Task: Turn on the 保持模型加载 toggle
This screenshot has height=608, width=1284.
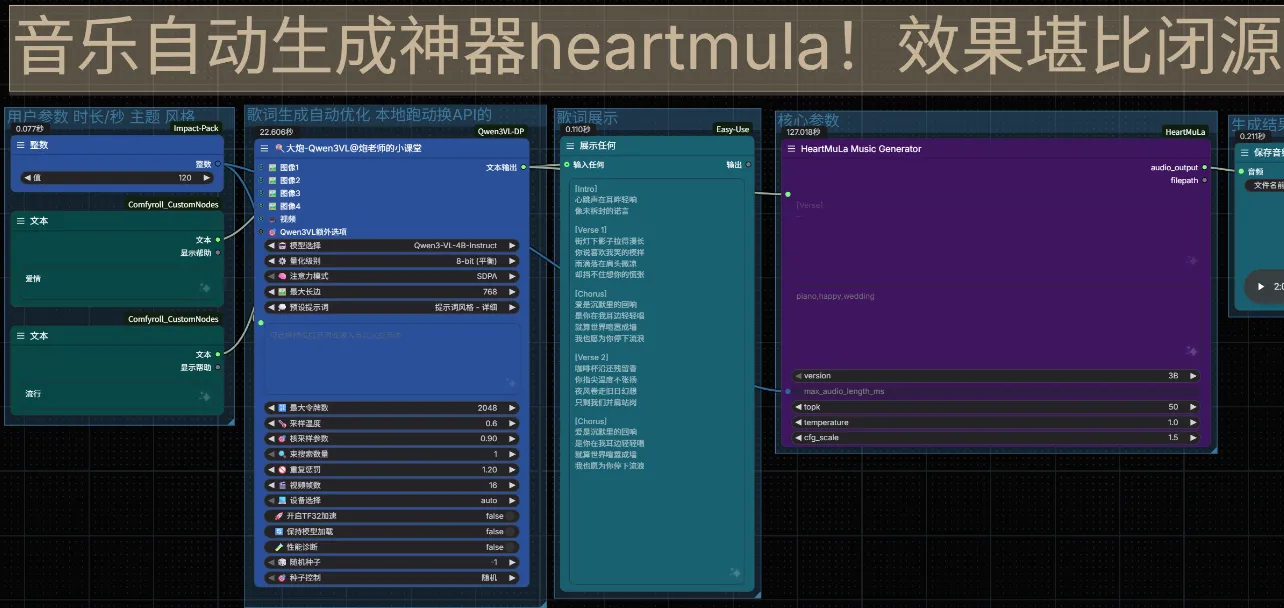Action: (x=509, y=532)
